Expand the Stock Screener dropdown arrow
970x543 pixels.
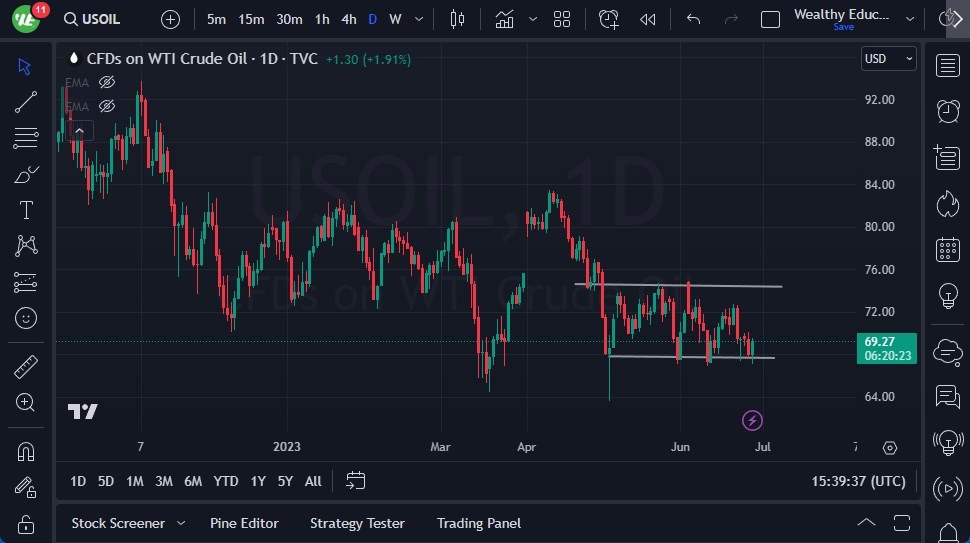[181, 523]
